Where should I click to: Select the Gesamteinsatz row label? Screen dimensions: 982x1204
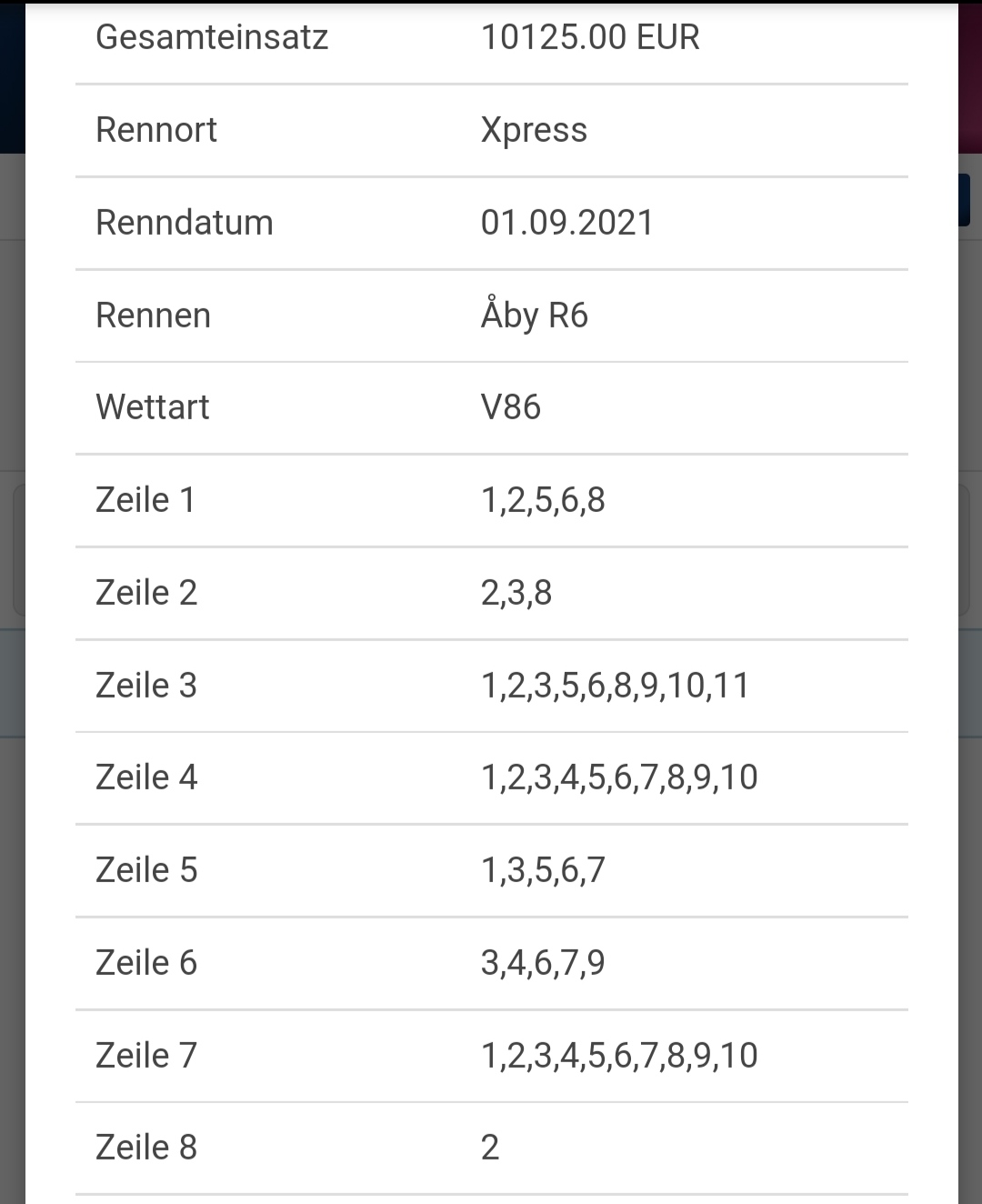point(212,37)
